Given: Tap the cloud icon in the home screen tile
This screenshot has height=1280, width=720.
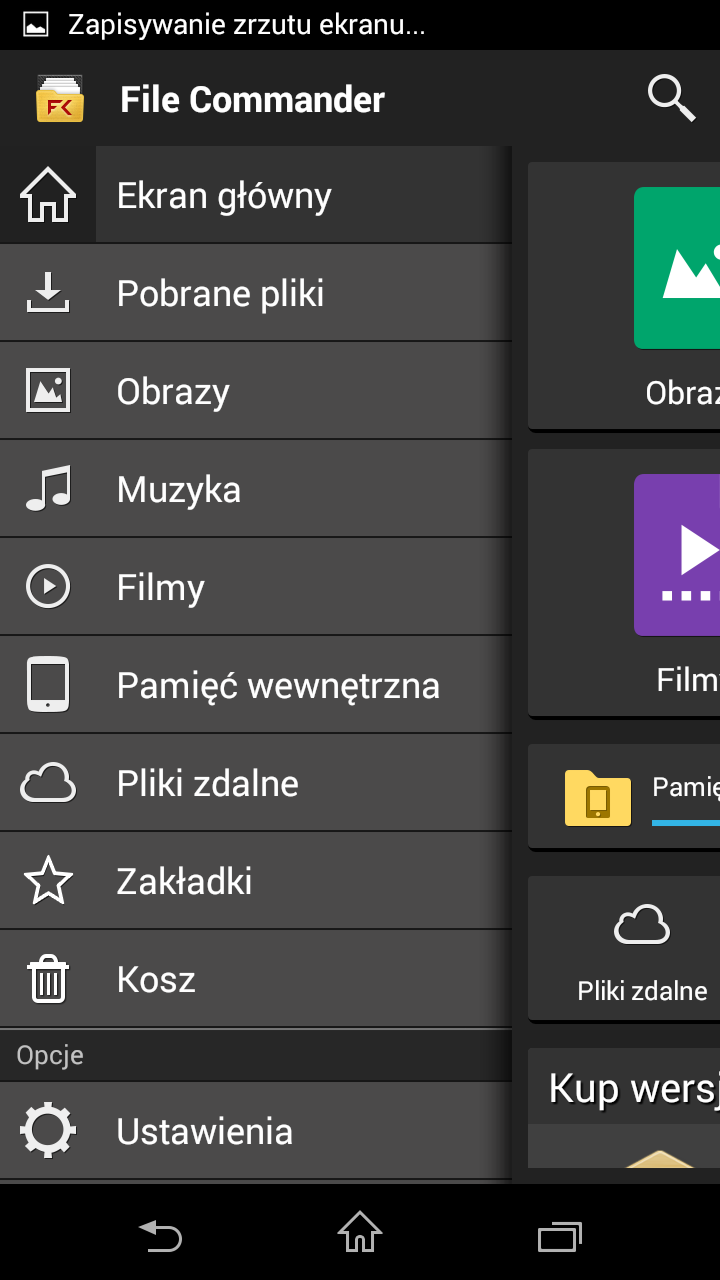Looking at the screenshot, I should tap(641, 925).
